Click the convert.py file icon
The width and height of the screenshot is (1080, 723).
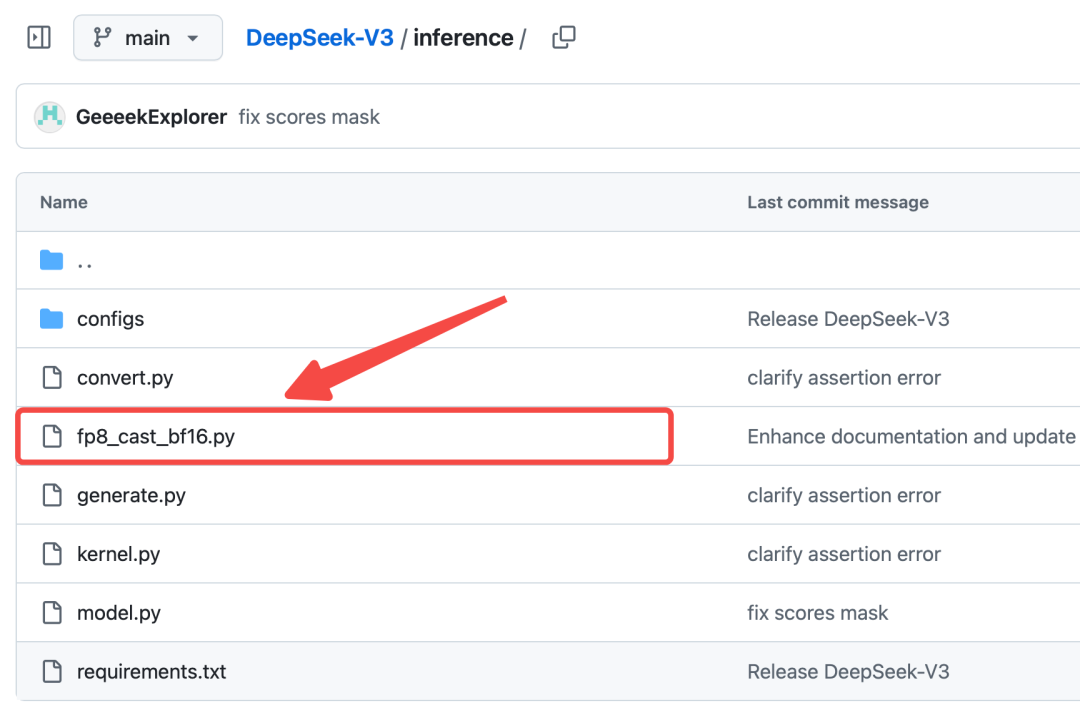(51, 378)
